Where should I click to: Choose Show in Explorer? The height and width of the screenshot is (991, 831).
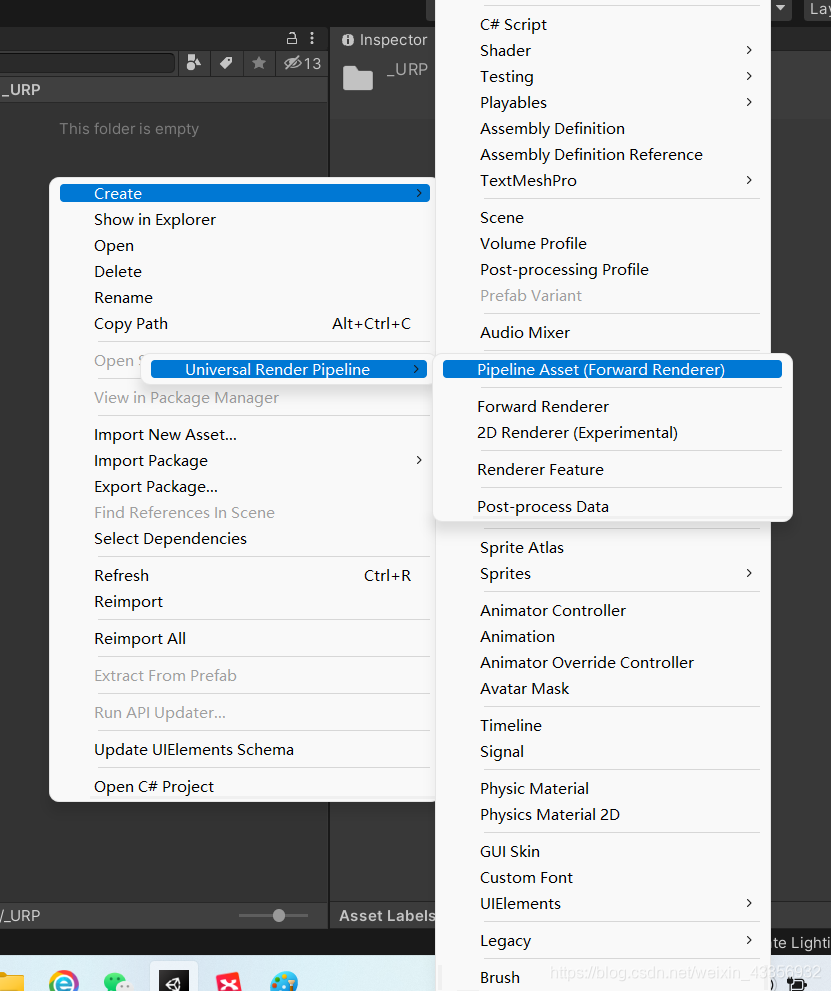[x=245, y=219]
